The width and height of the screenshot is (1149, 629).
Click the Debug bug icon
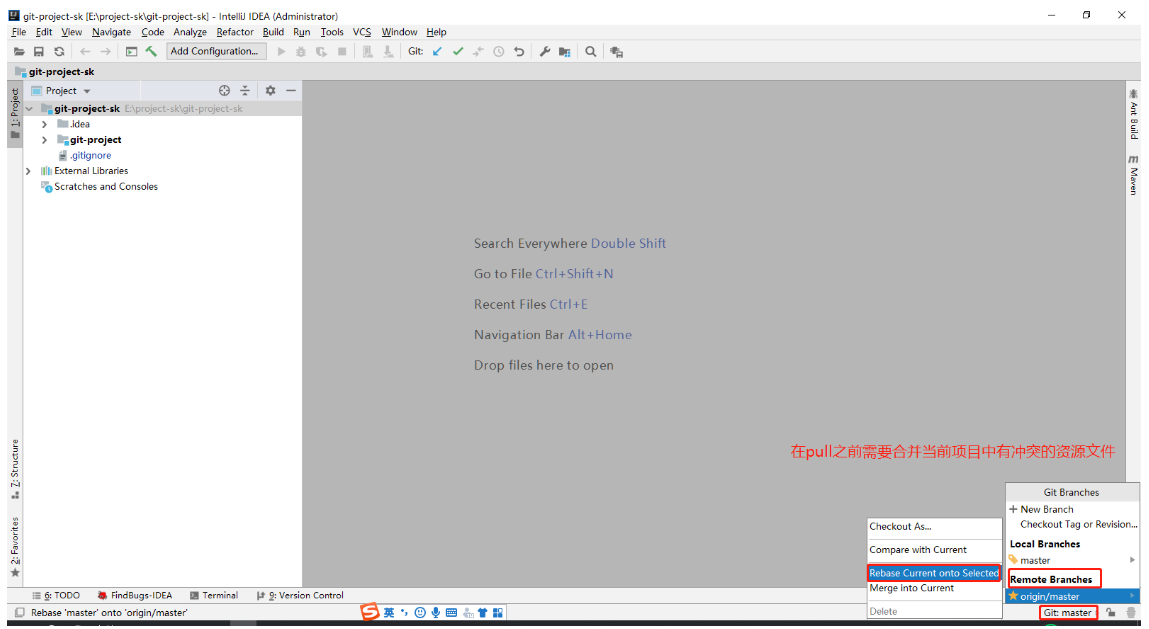pyautogui.click(x=300, y=51)
